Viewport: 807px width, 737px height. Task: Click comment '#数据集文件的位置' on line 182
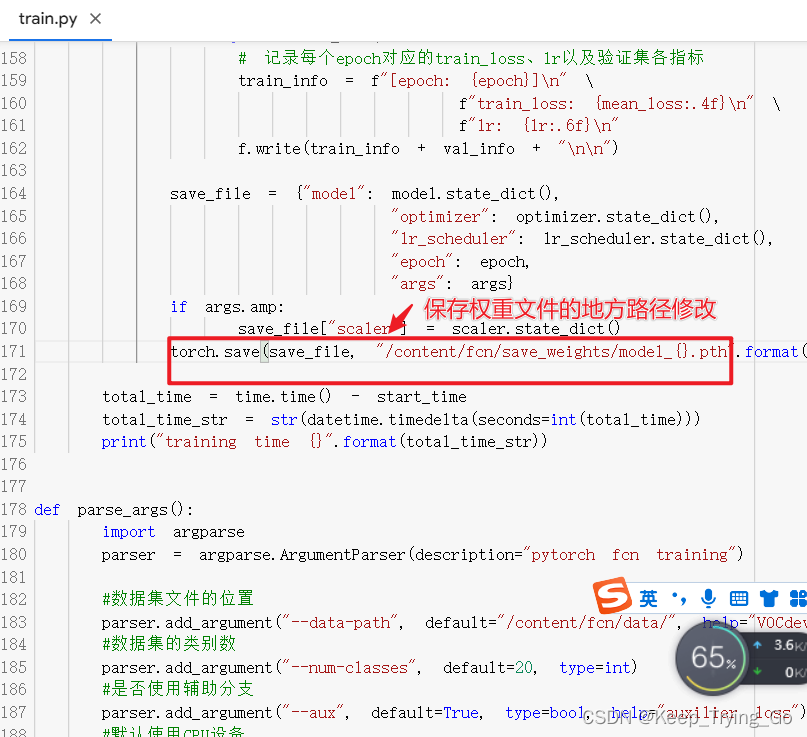coord(178,599)
